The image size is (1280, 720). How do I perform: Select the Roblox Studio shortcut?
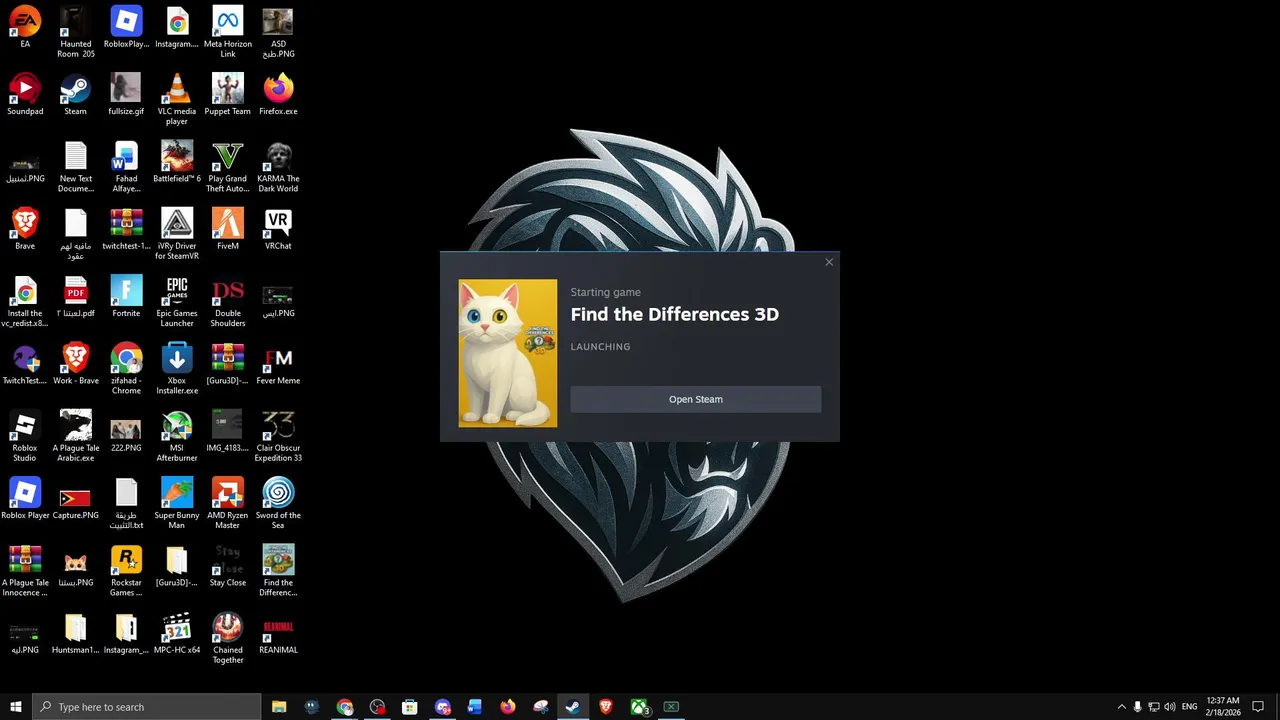[25, 436]
